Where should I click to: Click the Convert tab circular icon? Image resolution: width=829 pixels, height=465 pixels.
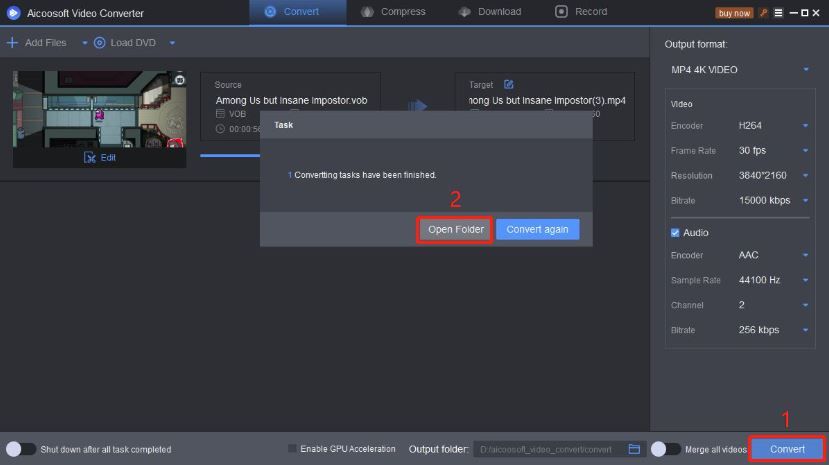pos(270,12)
